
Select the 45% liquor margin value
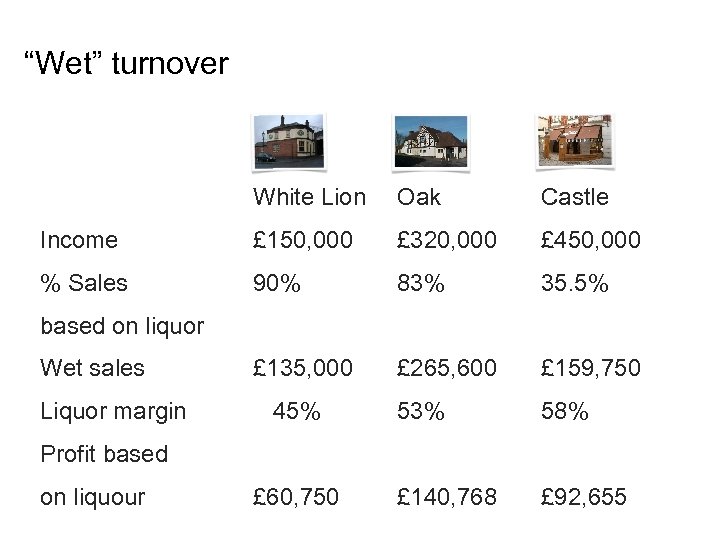click(297, 411)
